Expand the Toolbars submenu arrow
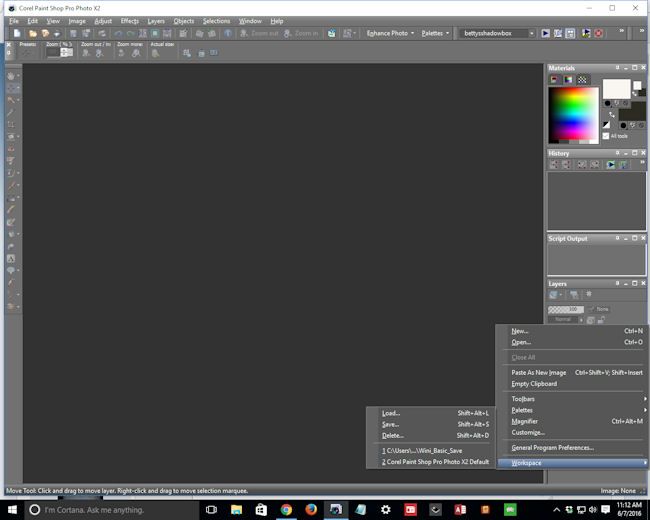Viewport: 650px width, 520px height. [645, 399]
